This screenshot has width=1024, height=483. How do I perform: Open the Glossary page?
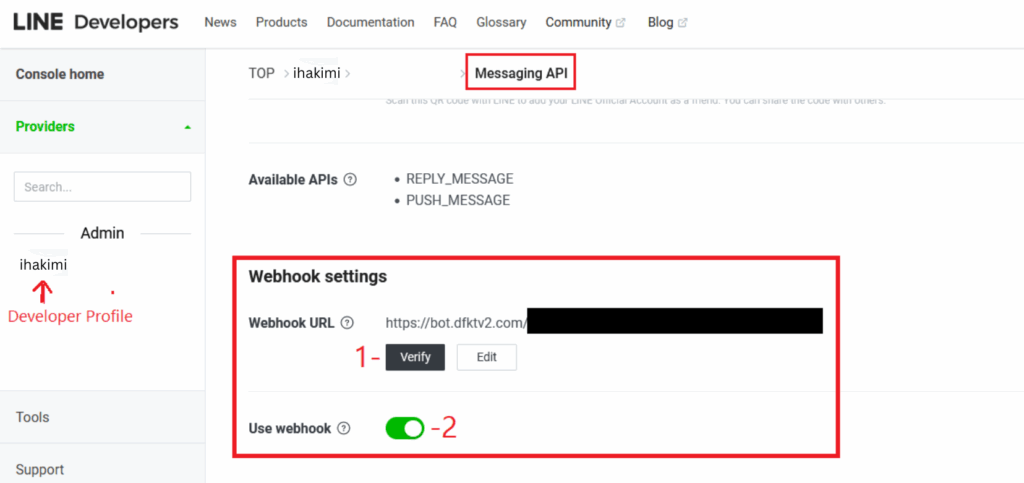coord(501,22)
